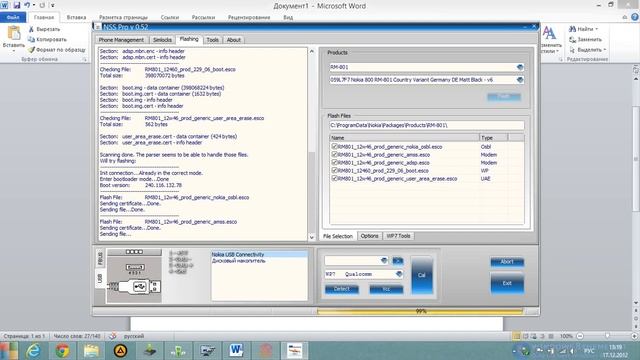Uncheck RM801_12w46_prod_generic_adsp.esco file
640x360 pixels.
[334, 162]
